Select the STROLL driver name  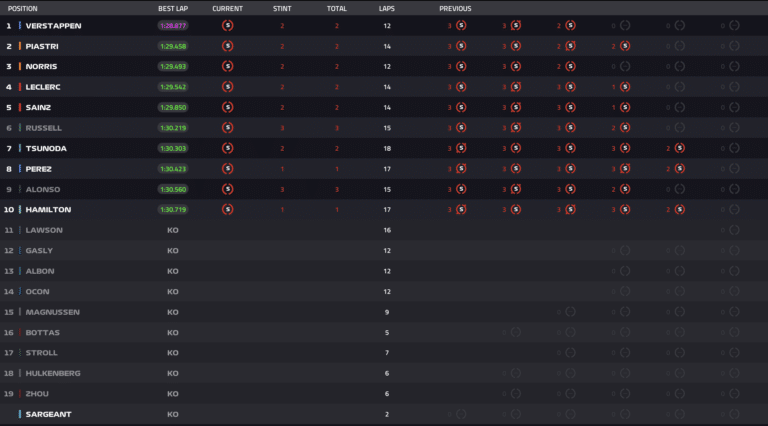[x=42, y=353]
